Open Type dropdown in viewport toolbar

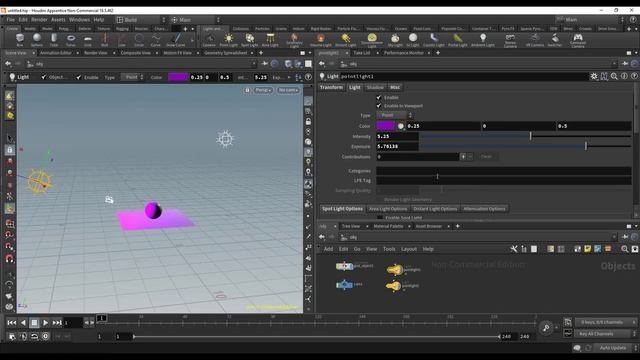tap(132, 77)
